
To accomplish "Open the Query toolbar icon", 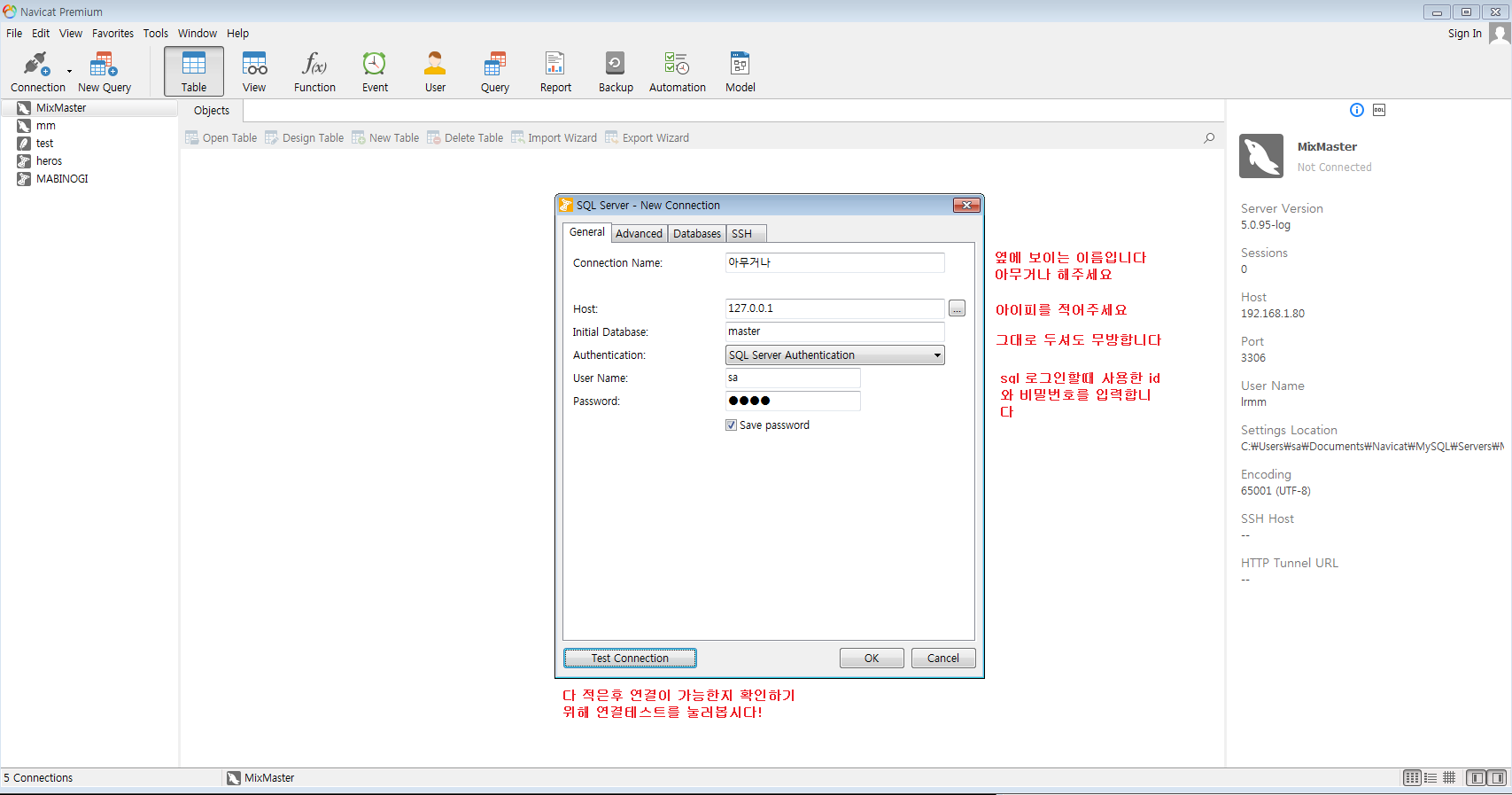I will click(x=495, y=72).
